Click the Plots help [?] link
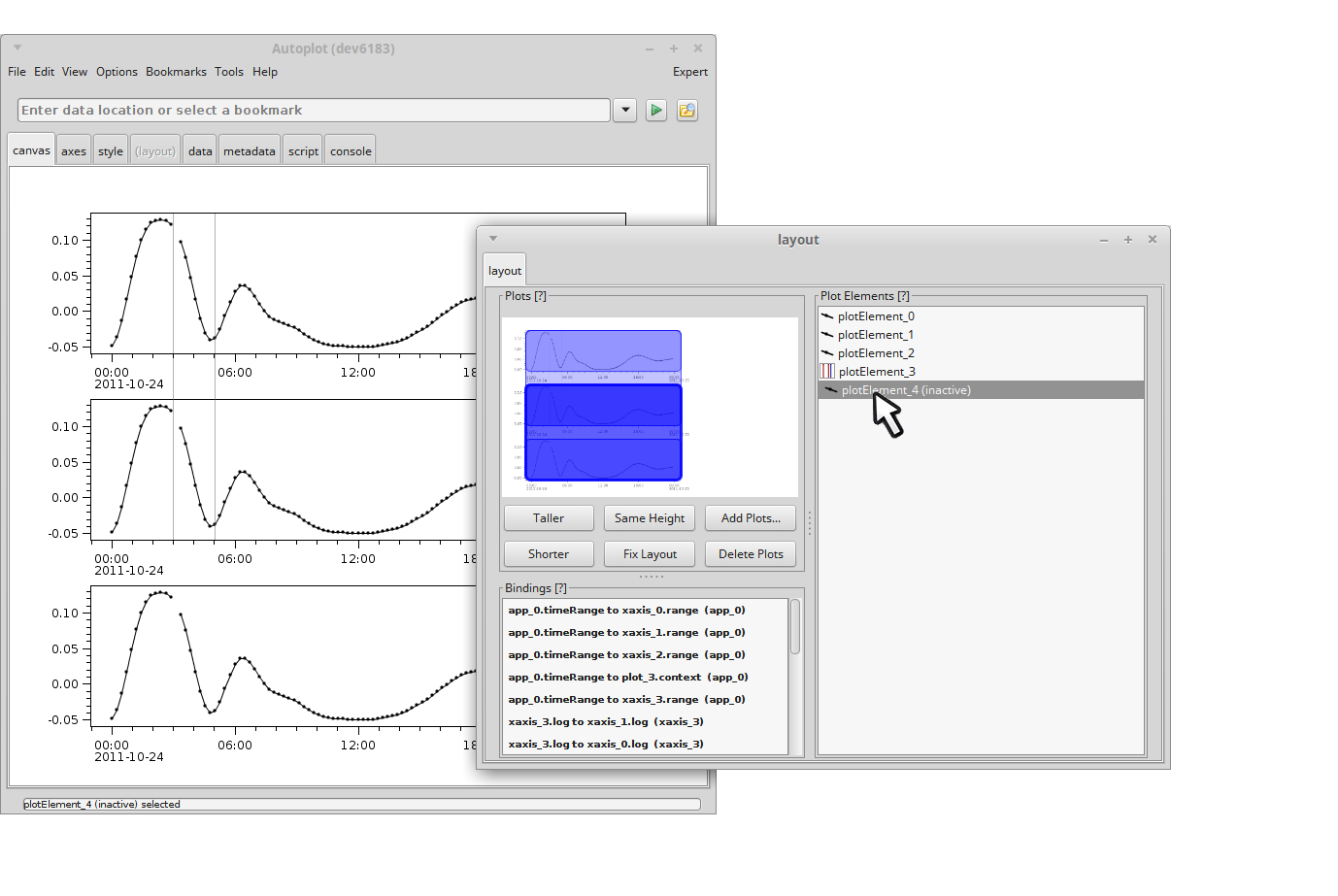This screenshot has width=1338, height=896. click(x=541, y=296)
